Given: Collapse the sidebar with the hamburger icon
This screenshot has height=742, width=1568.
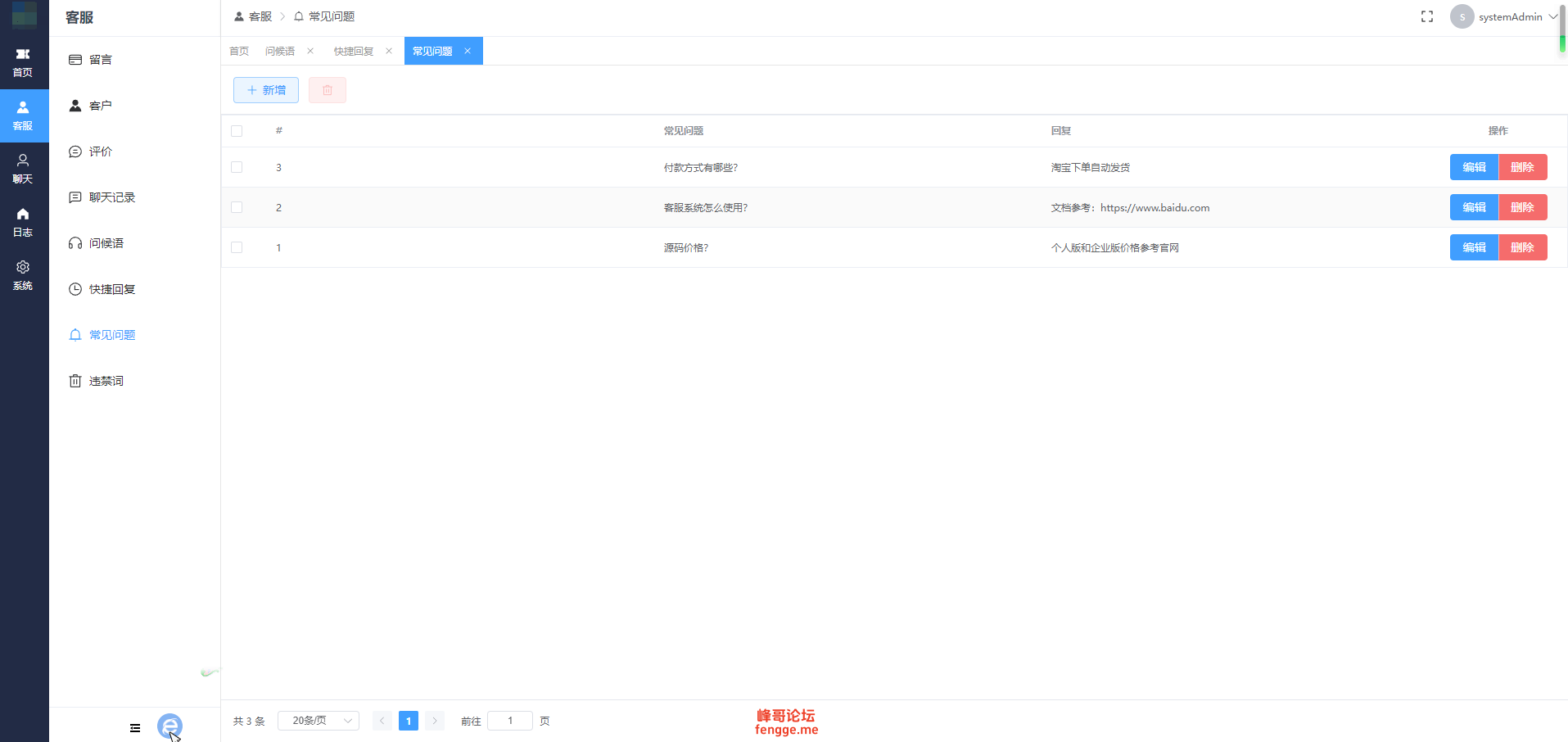Looking at the screenshot, I should (x=135, y=728).
